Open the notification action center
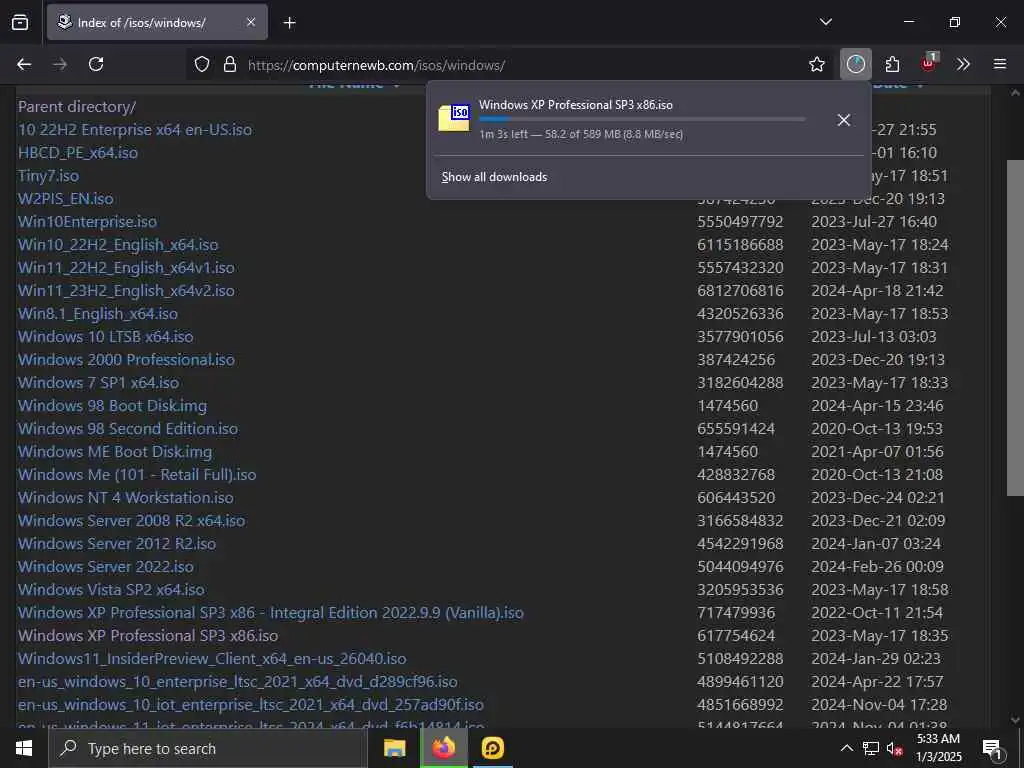This screenshot has width=1024, height=768. point(993,748)
